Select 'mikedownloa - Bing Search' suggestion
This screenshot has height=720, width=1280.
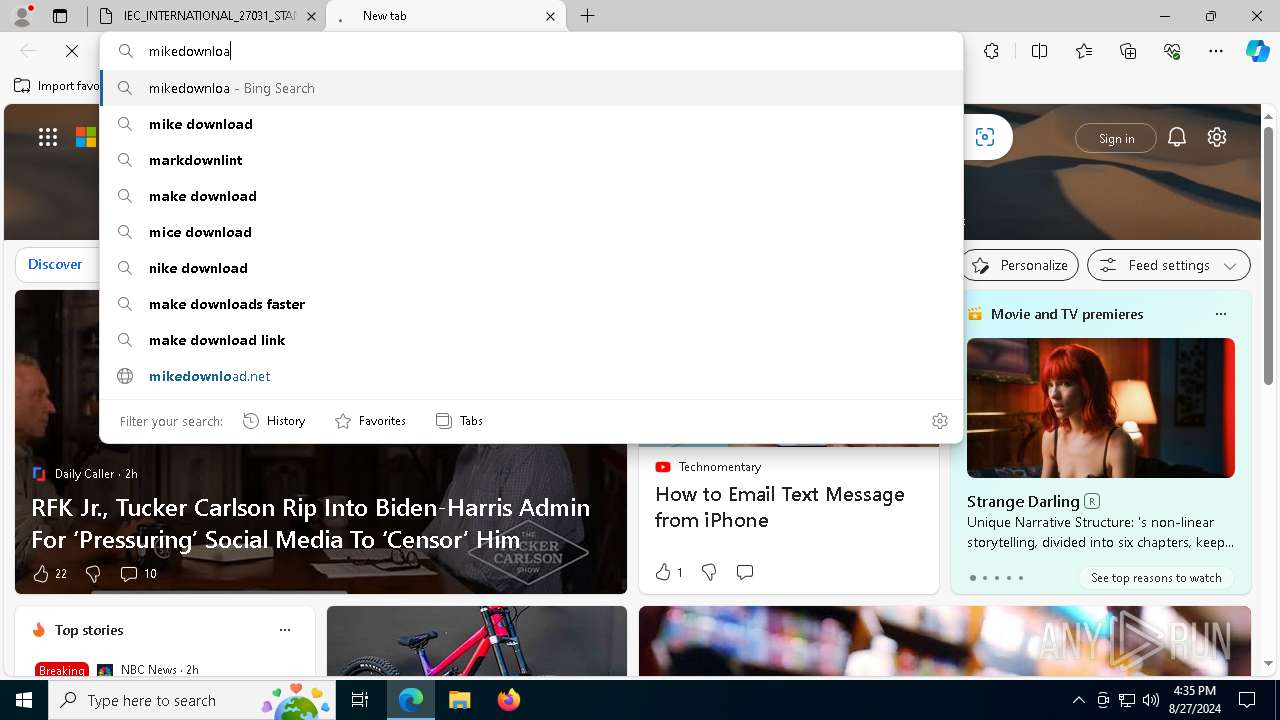(x=531, y=88)
